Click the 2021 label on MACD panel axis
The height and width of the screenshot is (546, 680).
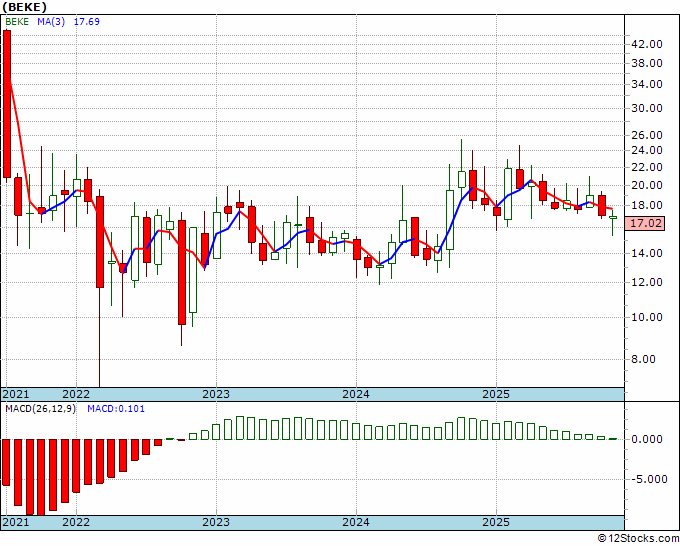coord(16,522)
